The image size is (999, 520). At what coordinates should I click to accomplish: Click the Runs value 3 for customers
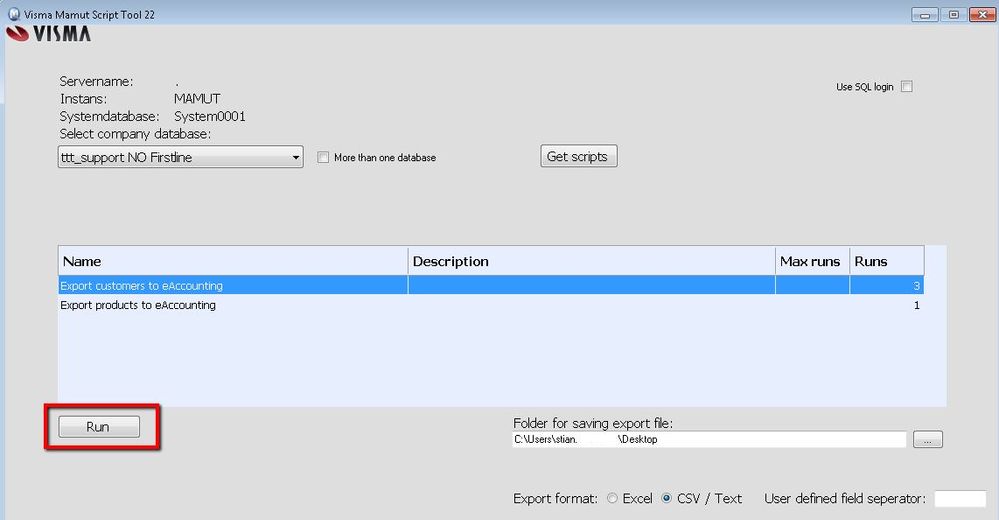pyautogui.click(x=917, y=285)
